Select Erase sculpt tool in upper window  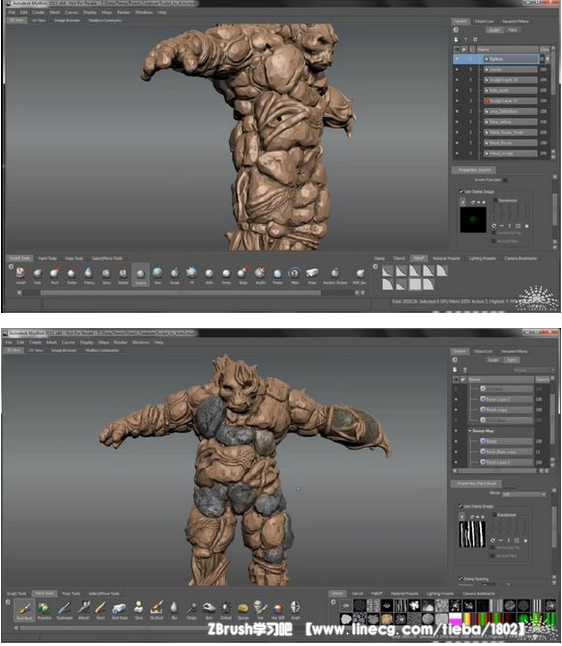tap(312, 274)
